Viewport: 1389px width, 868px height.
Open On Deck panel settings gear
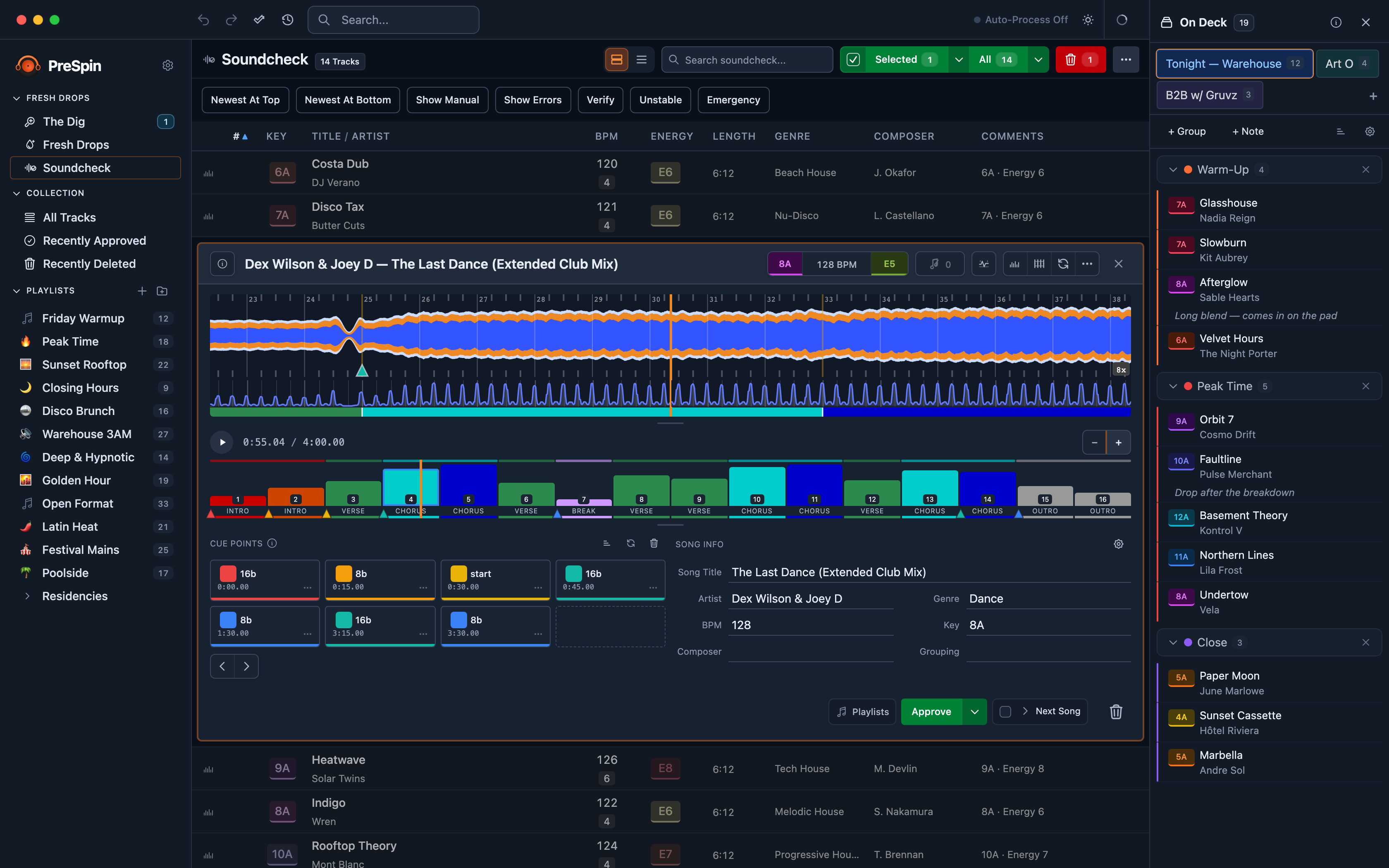[1370, 131]
